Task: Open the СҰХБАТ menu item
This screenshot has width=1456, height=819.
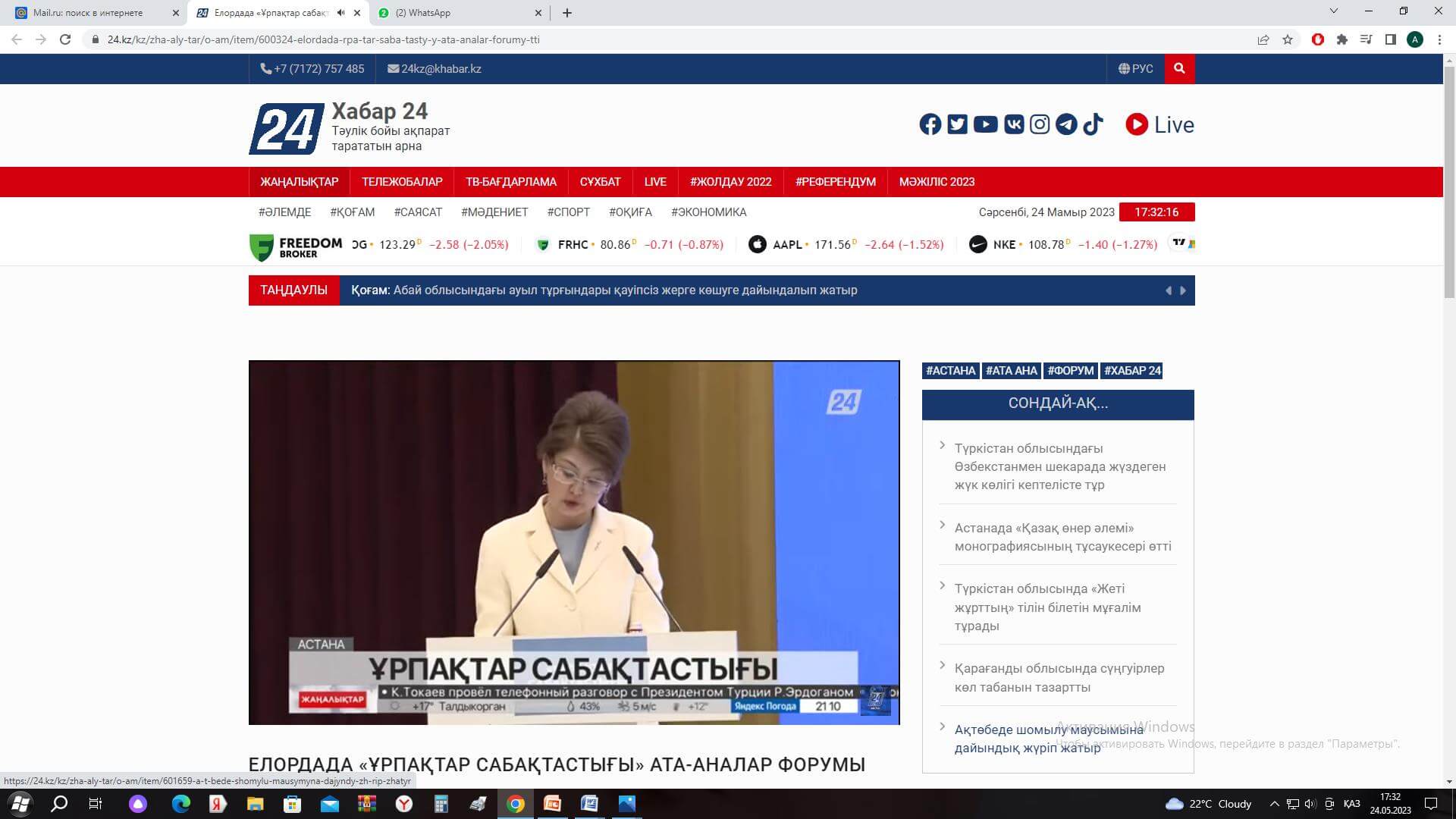Action: tap(600, 182)
